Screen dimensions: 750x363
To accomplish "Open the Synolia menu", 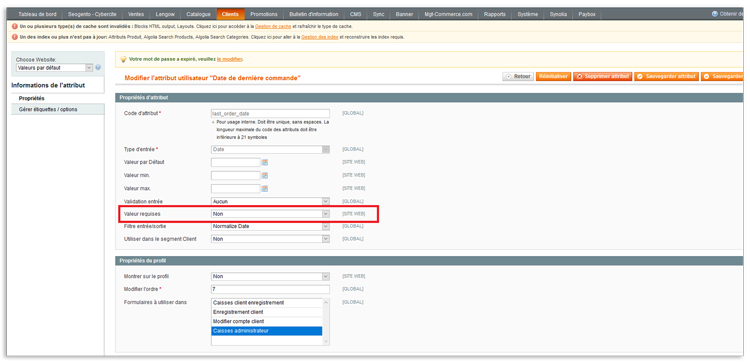I will tap(558, 14).
